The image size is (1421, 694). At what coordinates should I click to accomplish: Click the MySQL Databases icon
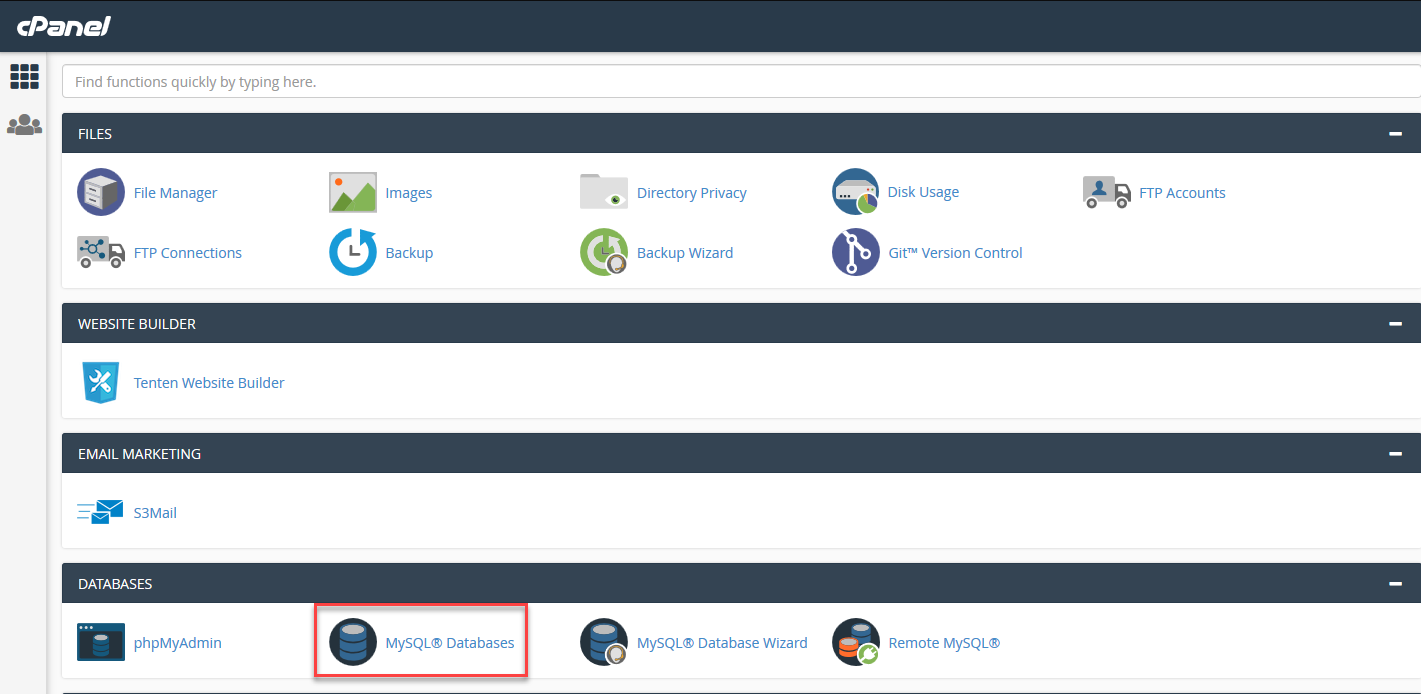coord(353,642)
